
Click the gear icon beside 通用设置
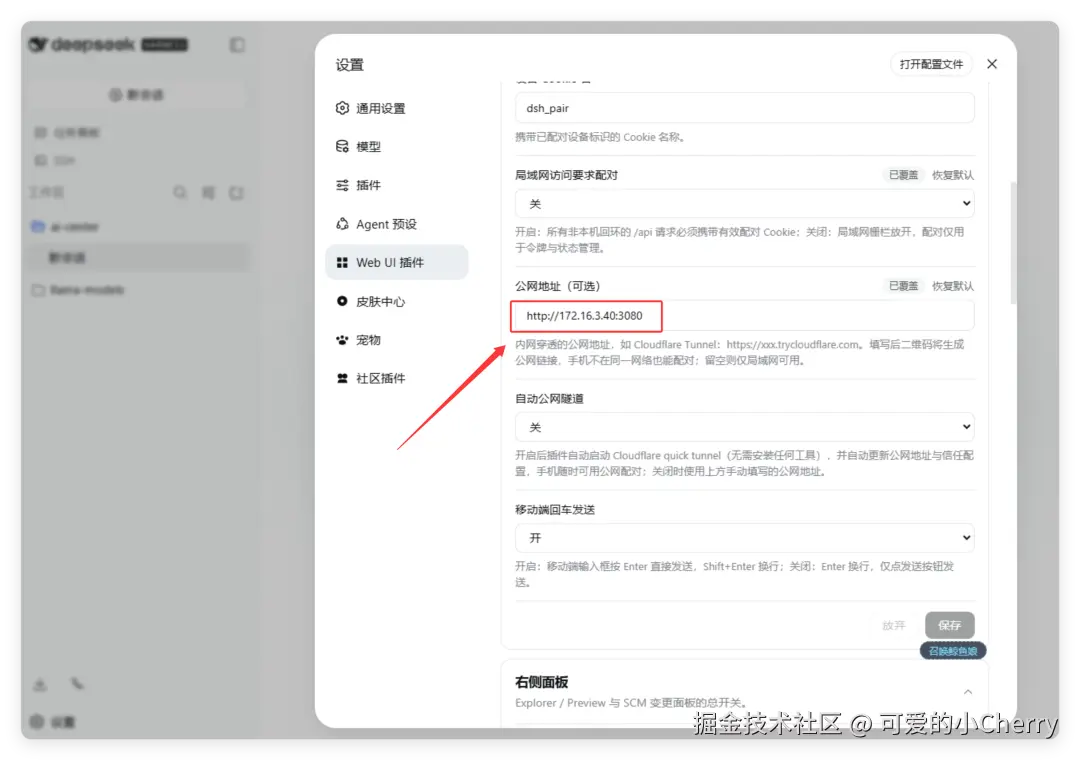pos(342,108)
